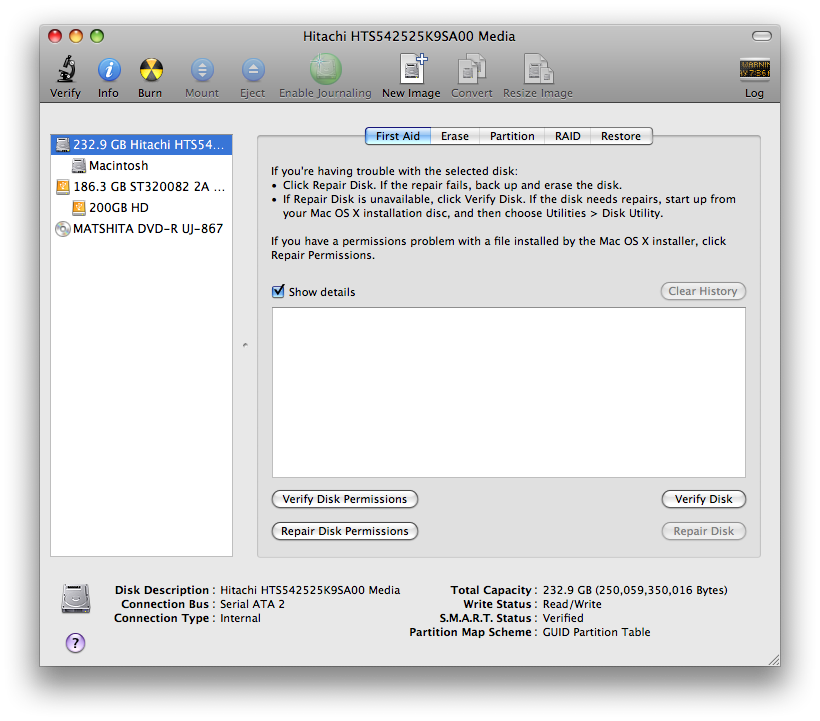Open the RAID tab

[567, 136]
